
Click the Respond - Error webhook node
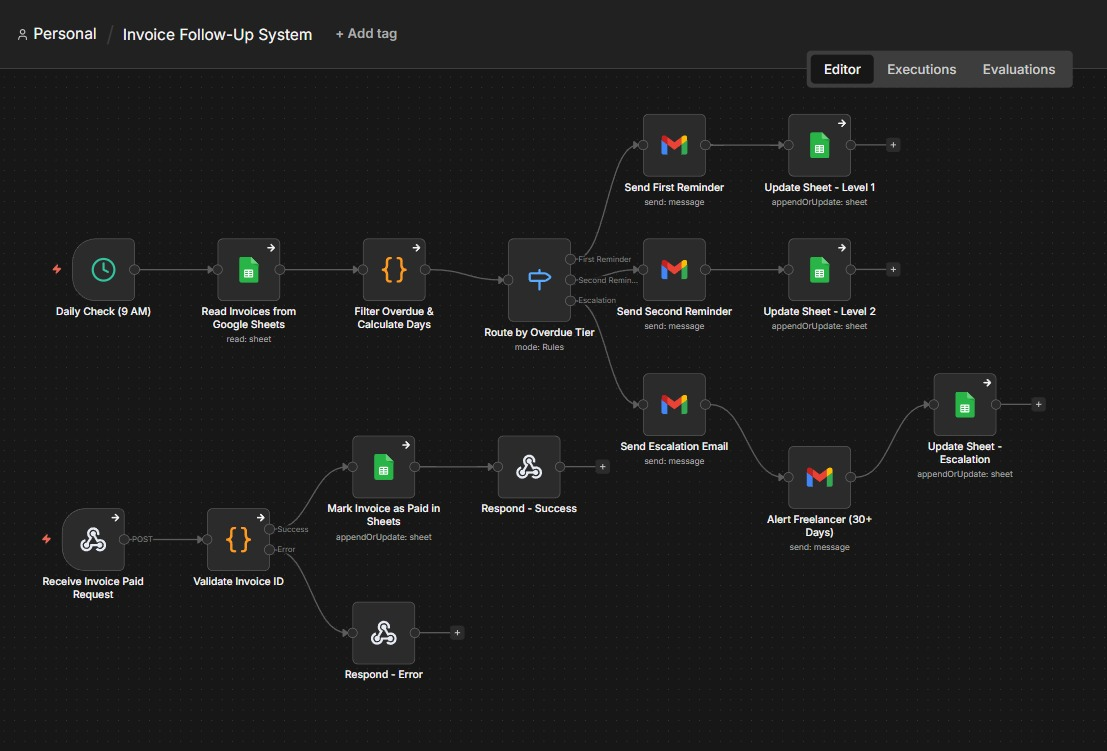coord(383,632)
